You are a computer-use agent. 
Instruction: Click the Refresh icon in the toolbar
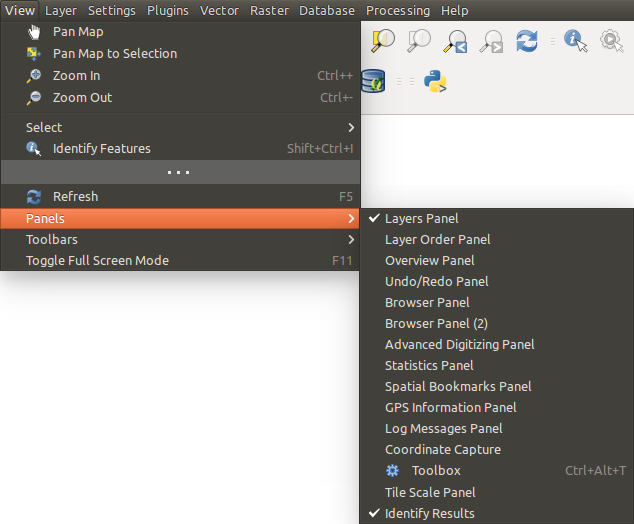click(526, 41)
